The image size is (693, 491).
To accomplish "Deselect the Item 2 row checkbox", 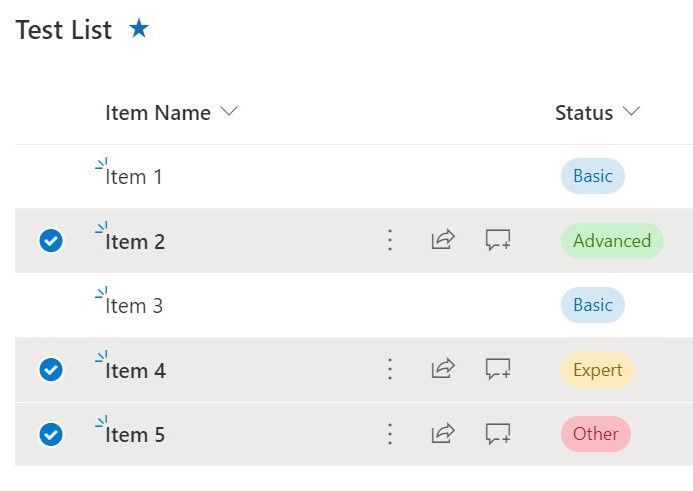I will pos(50,241).
